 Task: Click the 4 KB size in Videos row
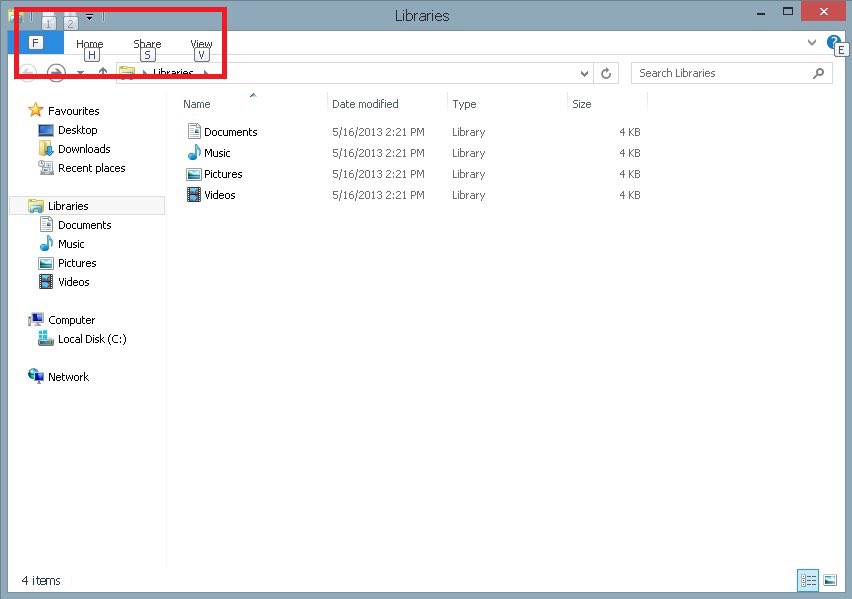click(630, 195)
